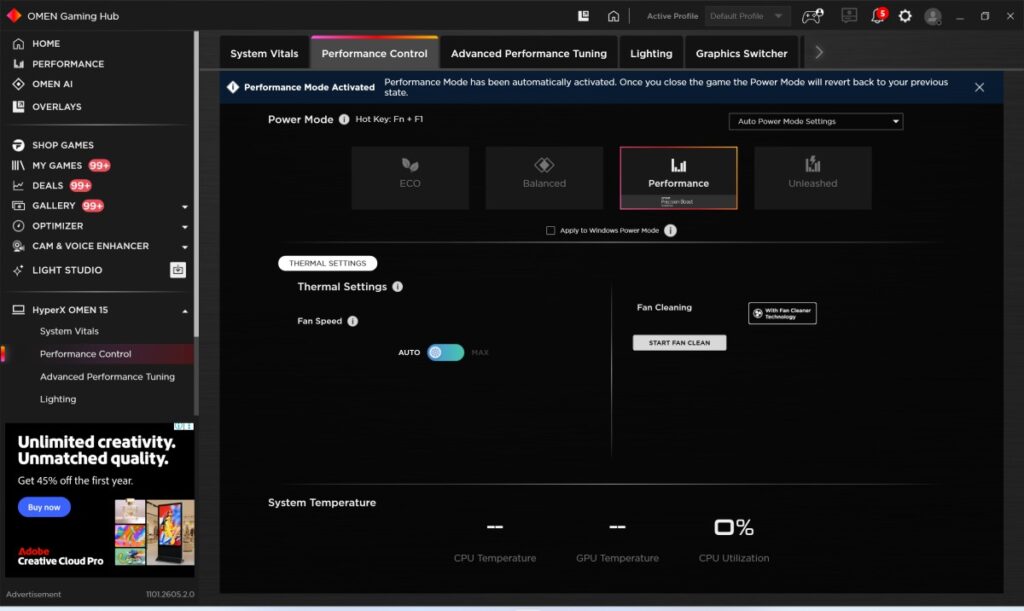Screen dimensions: 1024x611
Task: Dismiss Performance Mode Activated banner
Action: [x=979, y=87]
